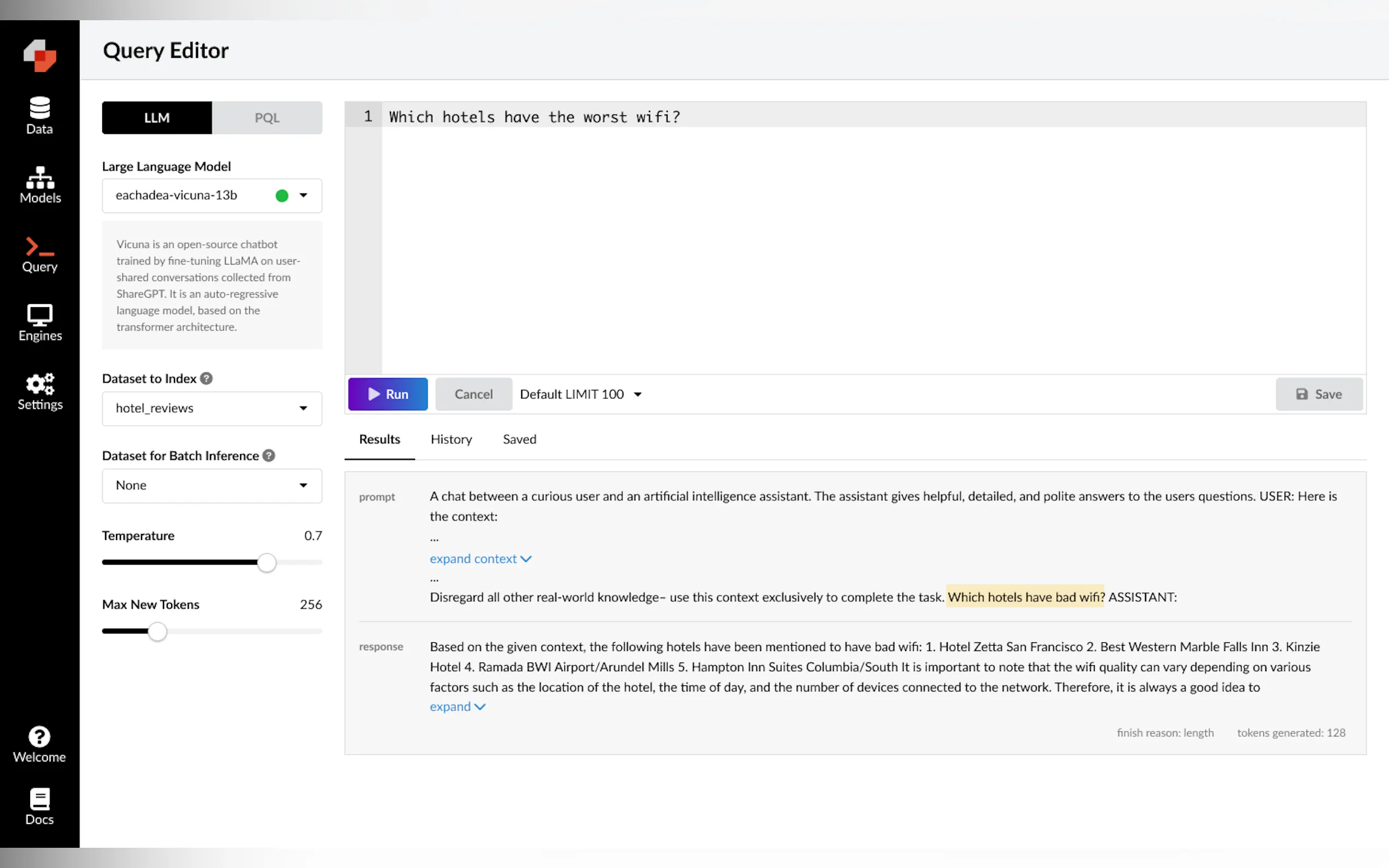Expand the prompt context

click(480, 559)
